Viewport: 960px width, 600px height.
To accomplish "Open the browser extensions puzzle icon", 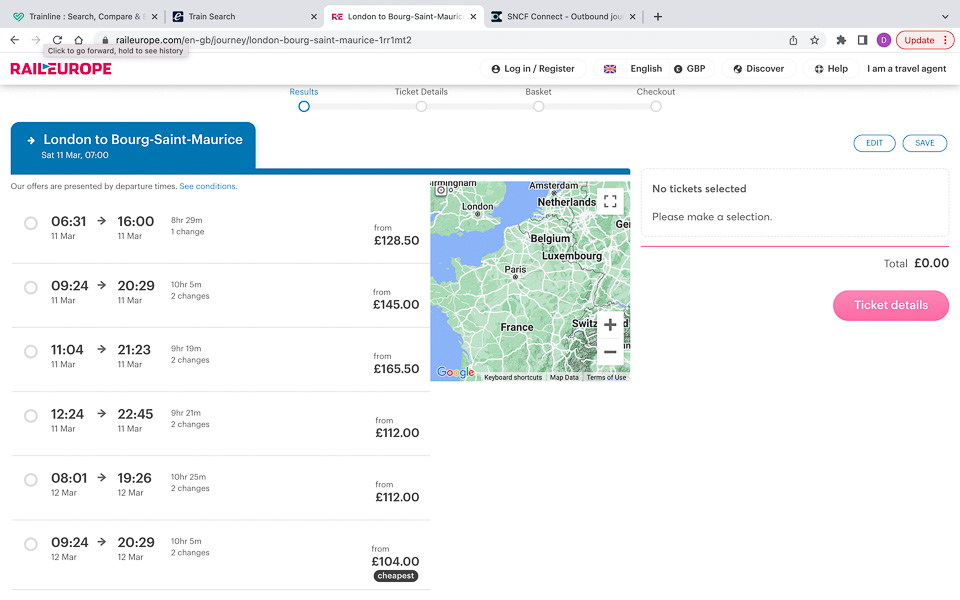I will click(841, 40).
